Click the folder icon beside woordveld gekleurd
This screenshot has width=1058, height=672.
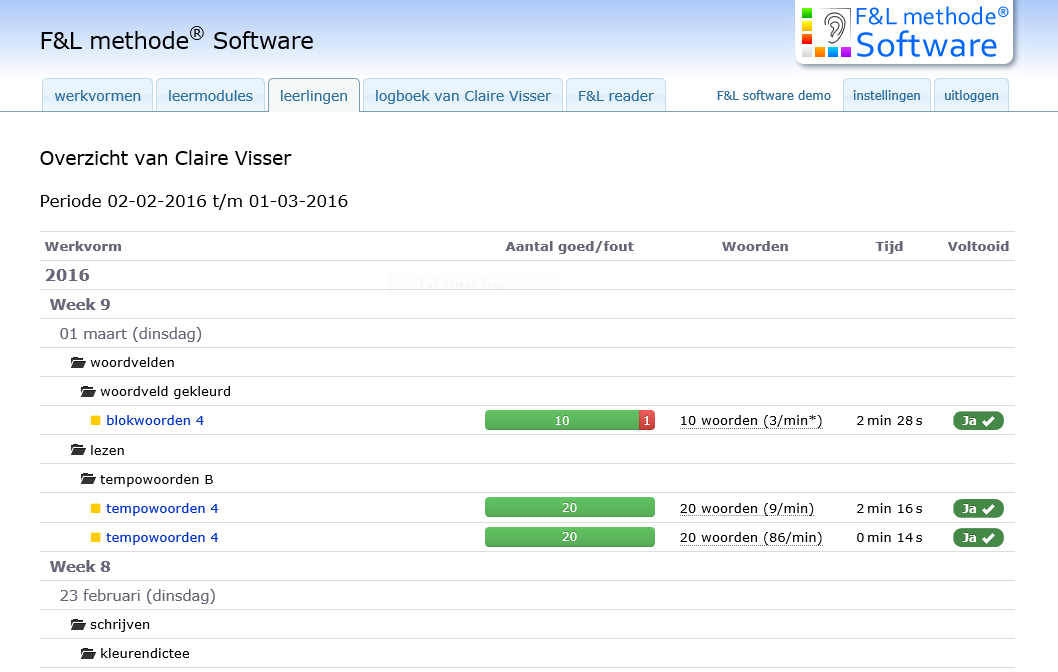[88, 392]
